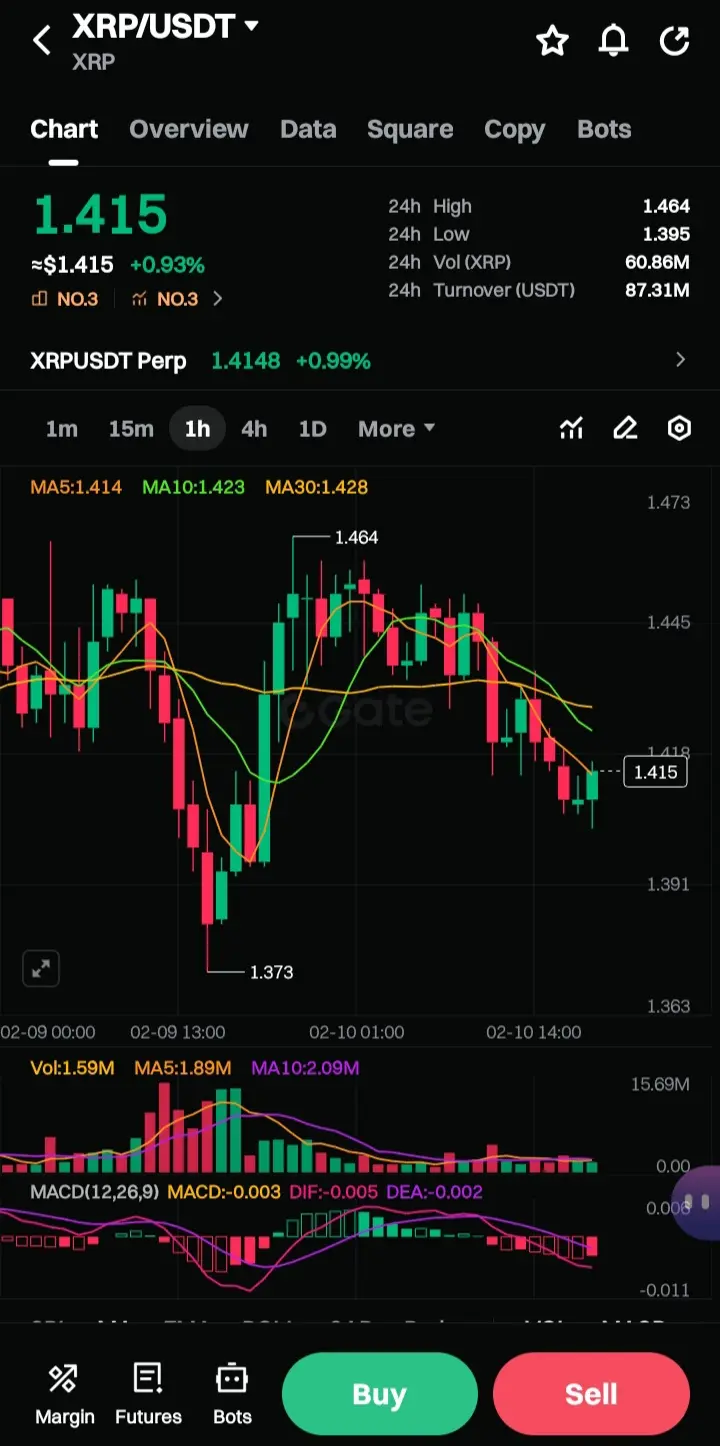Tap the 1.464 high marker on chart
This screenshot has height=1446, width=720.
(x=356, y=538)
